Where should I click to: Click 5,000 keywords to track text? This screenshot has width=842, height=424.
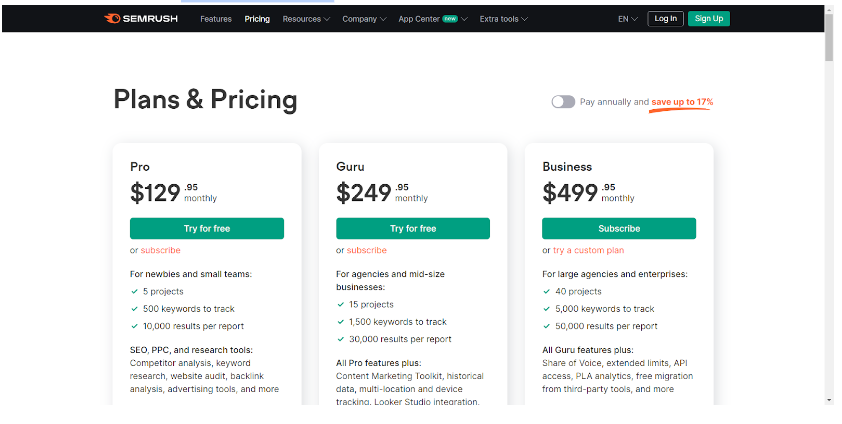(x=605, y=309)
